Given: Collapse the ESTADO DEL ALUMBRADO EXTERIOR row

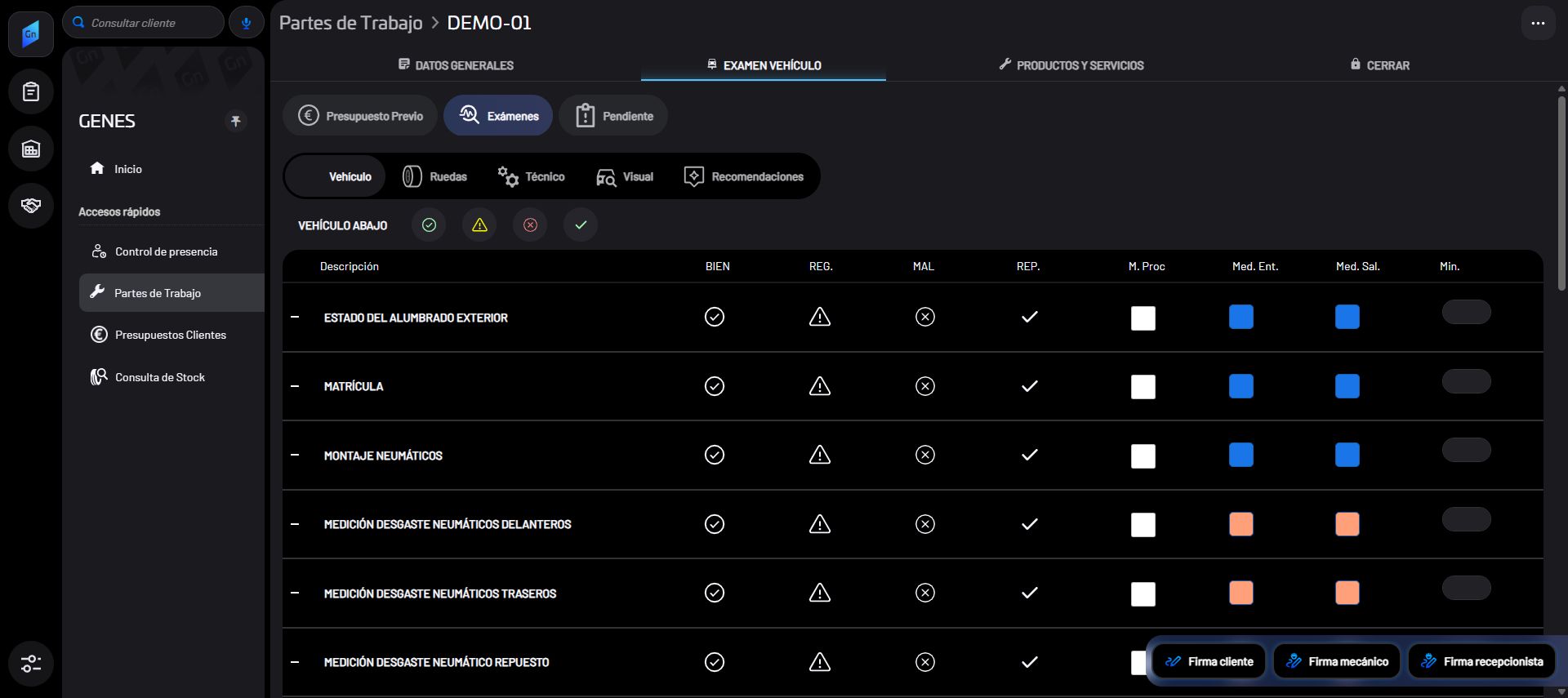Looking at the screenshot, I should 295,318.
